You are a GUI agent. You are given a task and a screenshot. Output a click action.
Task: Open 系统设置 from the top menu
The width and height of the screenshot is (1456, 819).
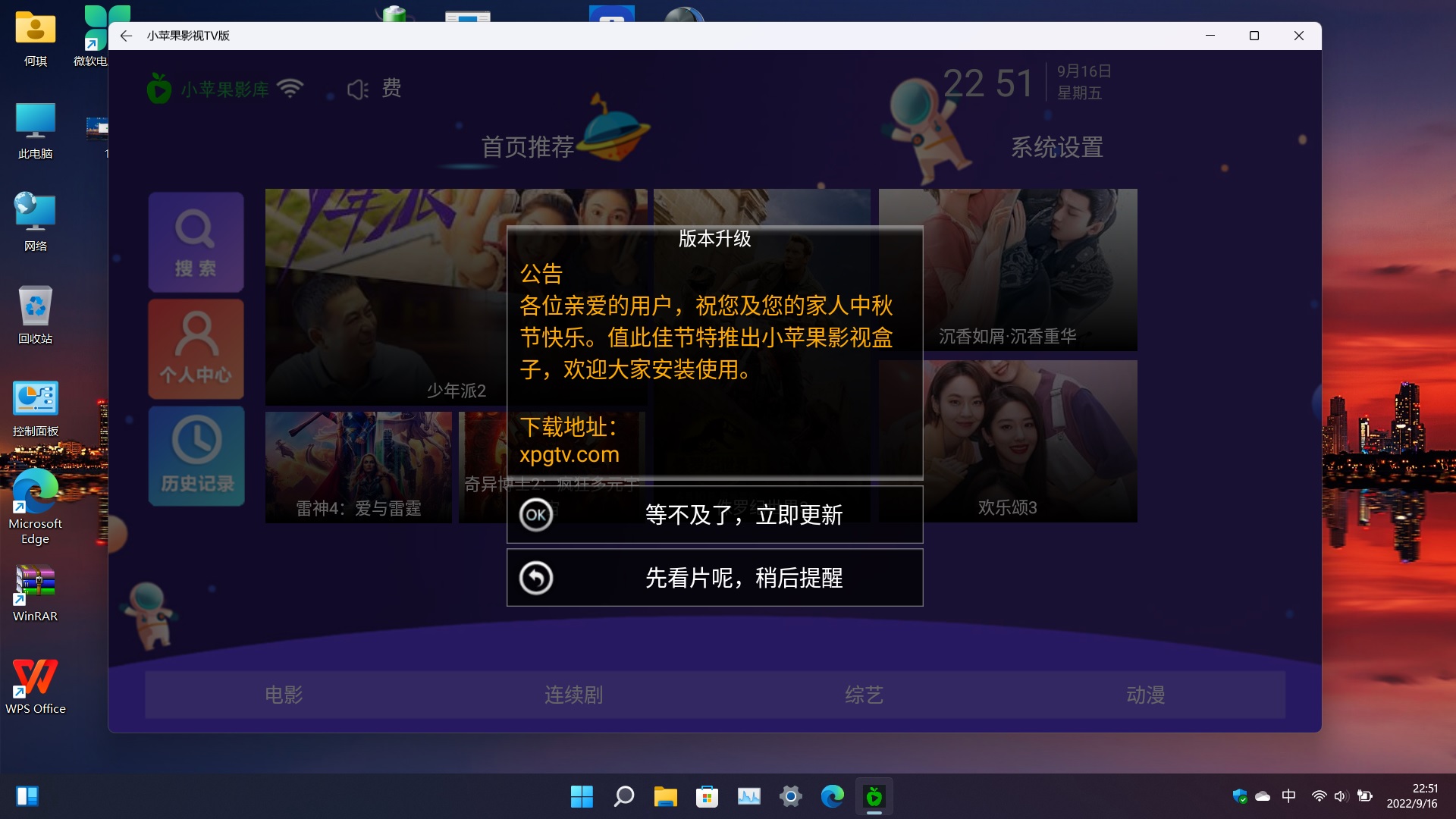click(1056, 147)
